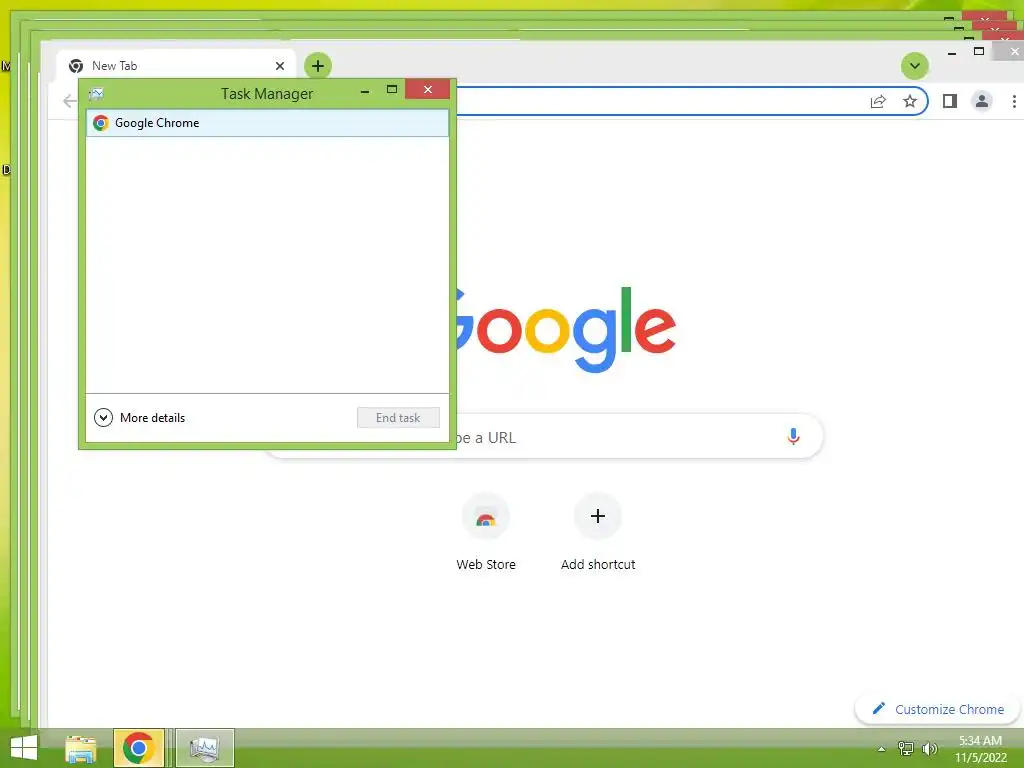Open Chrome three-dot menu

1014,101
